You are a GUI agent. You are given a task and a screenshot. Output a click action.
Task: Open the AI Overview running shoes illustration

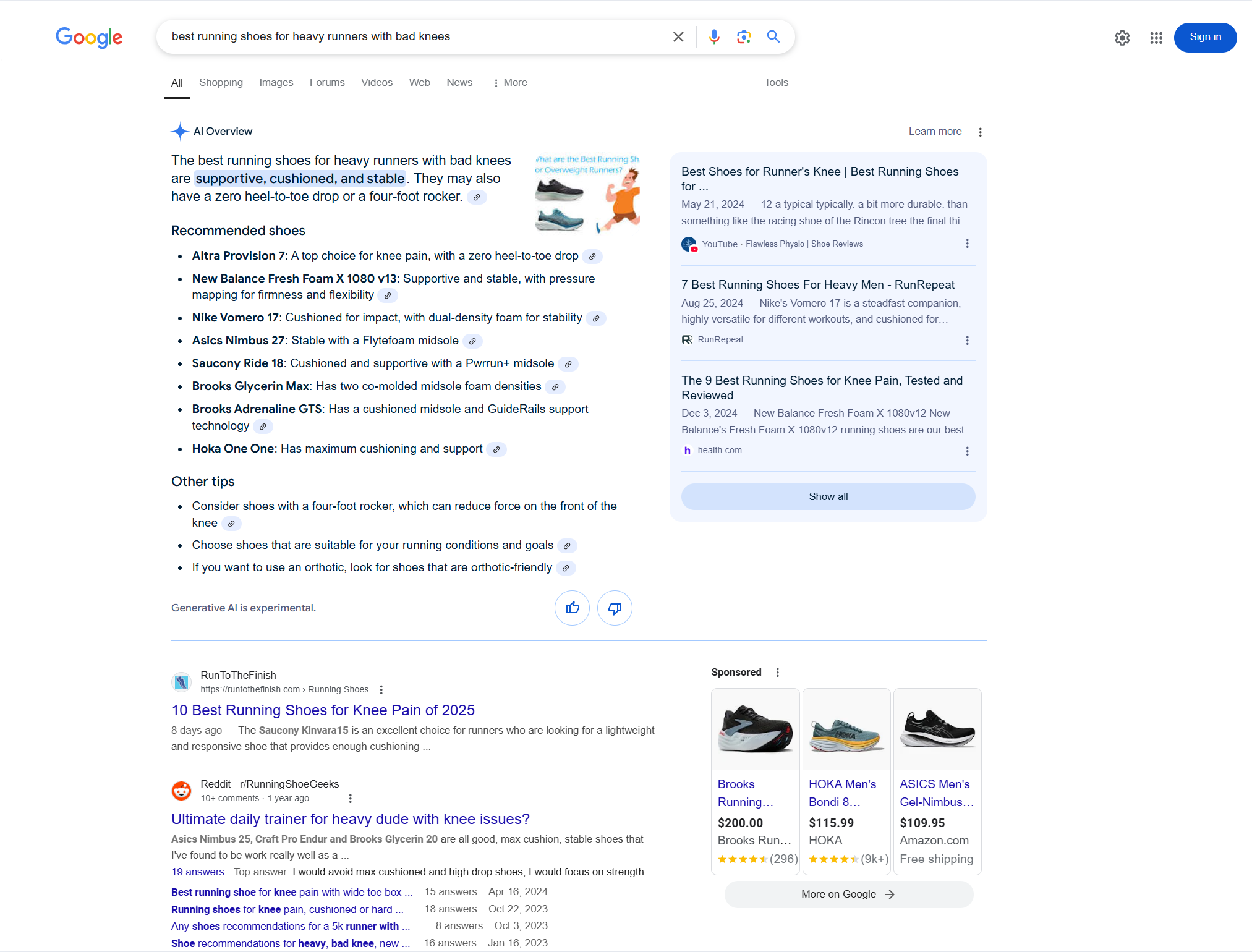pyautogui.click(x=587, y=194)
